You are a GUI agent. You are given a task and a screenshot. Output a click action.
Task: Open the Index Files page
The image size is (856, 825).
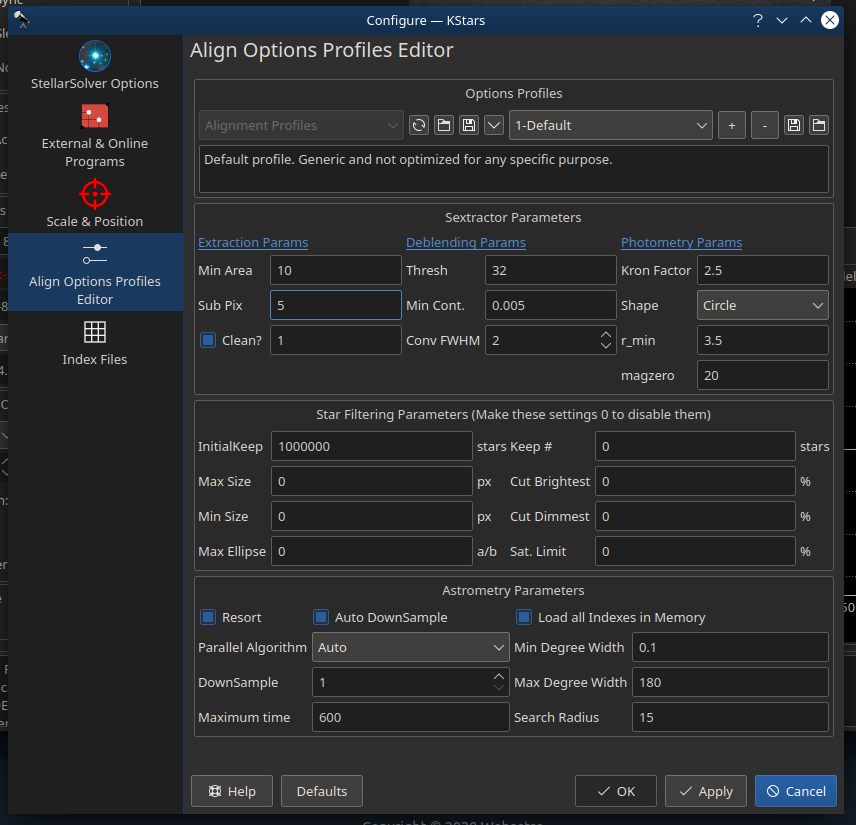click(x=95, y=342)
